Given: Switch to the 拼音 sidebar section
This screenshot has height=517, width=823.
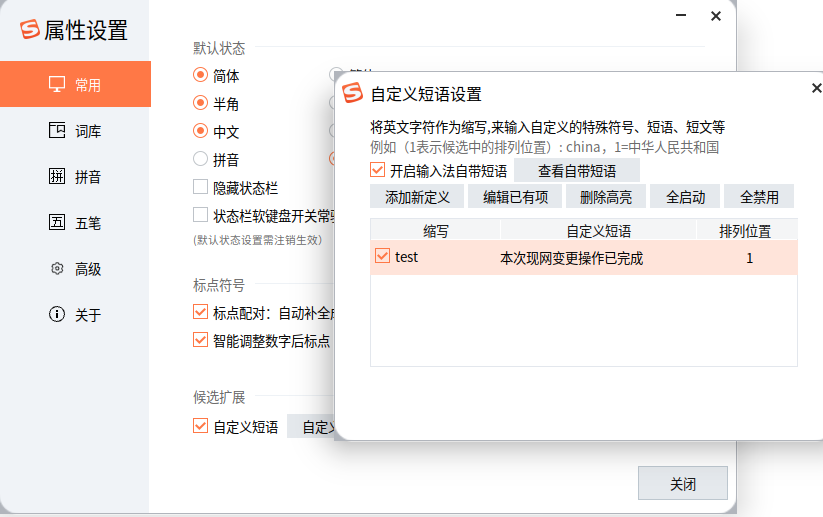Looking at the screenshot, I should pos(76,176).
